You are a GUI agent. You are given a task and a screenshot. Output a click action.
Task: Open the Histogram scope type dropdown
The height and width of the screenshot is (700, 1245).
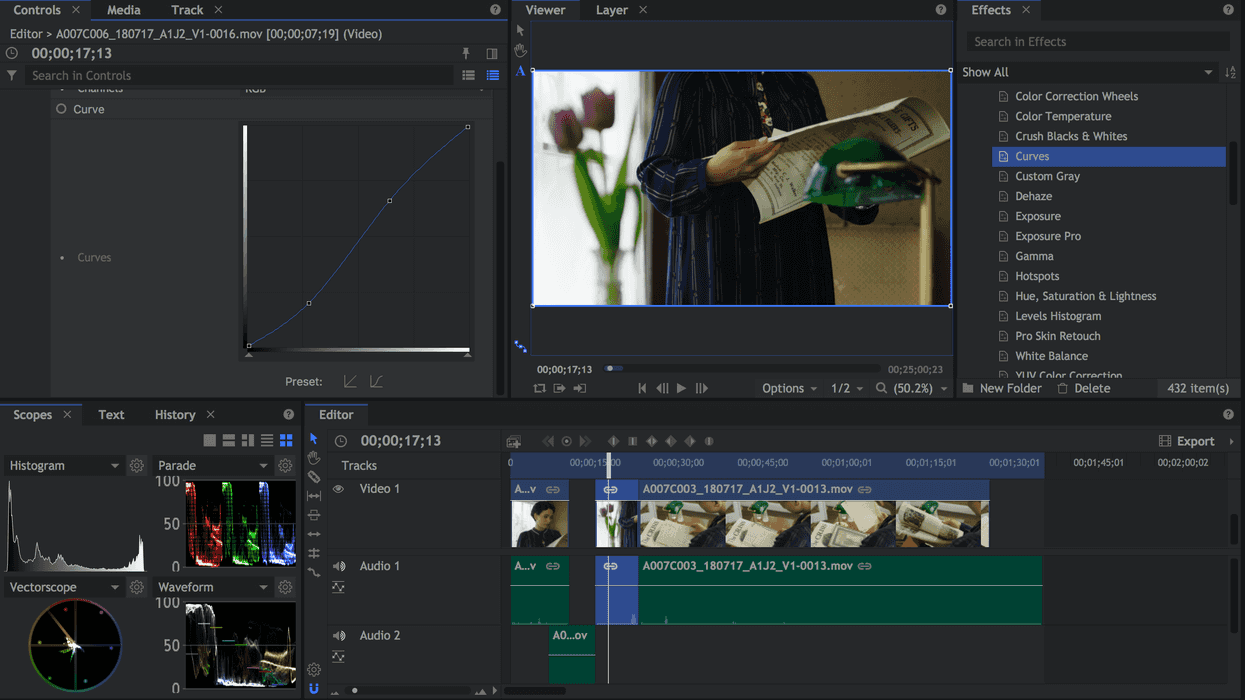64,466
